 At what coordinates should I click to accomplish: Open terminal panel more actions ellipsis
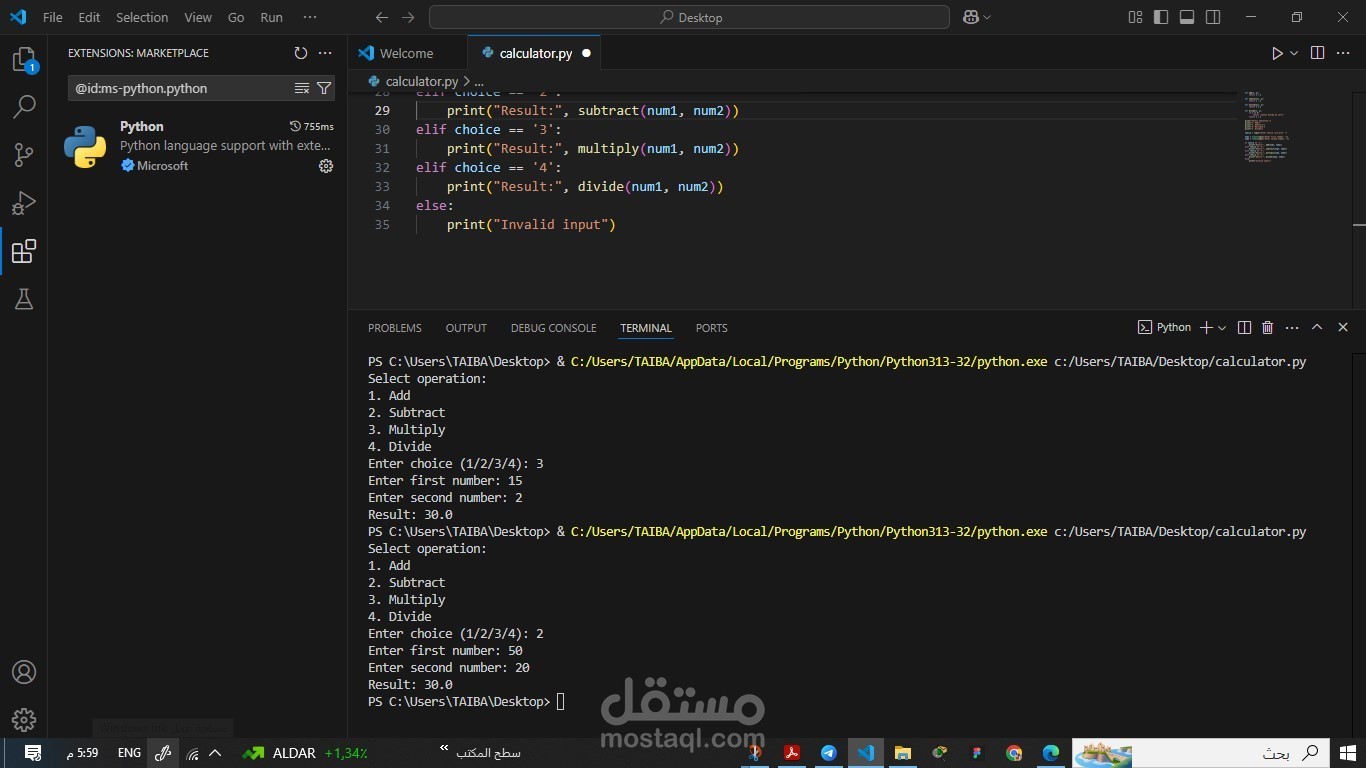click(x=1292, y=327)
